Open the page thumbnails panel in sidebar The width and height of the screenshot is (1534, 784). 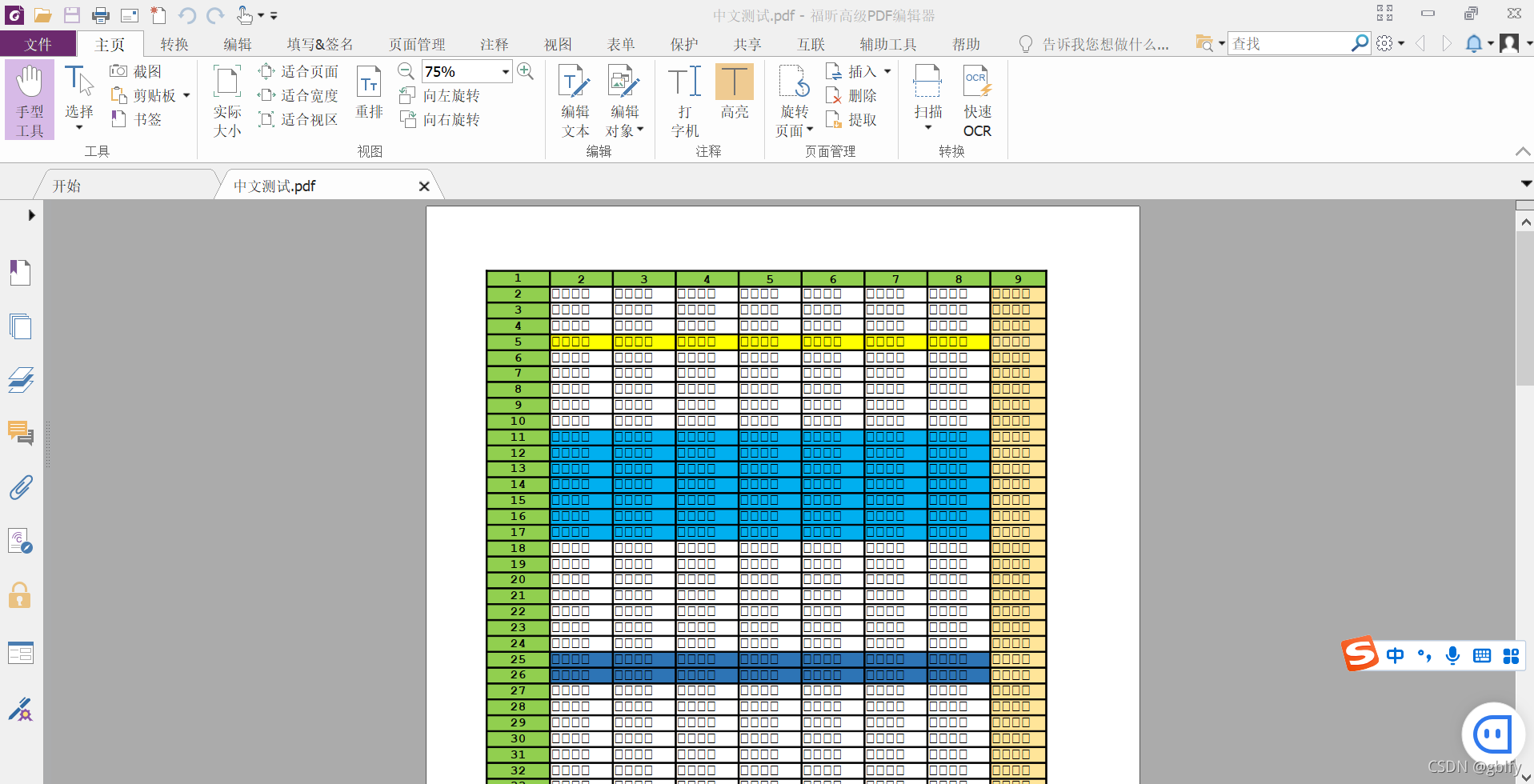[20, 326]
